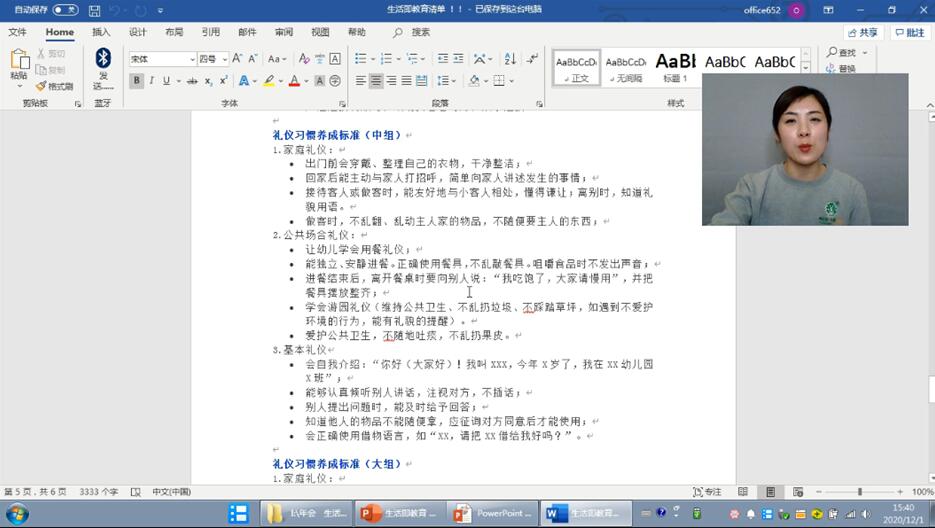Screen dimensions: 935x528
Task: Toggle bold formatting
Action: tap(137, 81)
